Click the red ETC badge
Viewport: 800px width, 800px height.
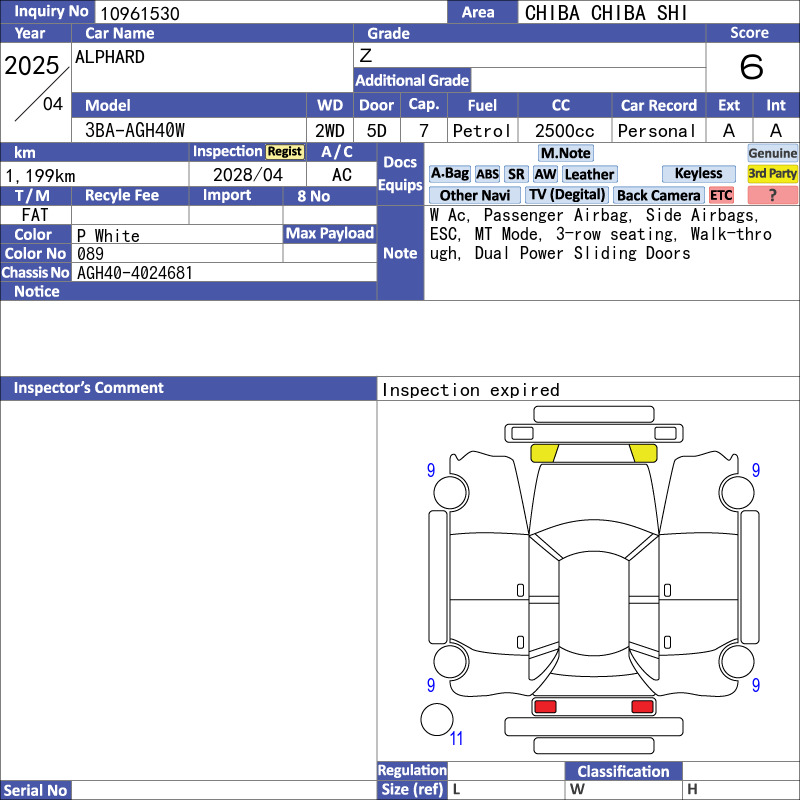tap(721, 195)
